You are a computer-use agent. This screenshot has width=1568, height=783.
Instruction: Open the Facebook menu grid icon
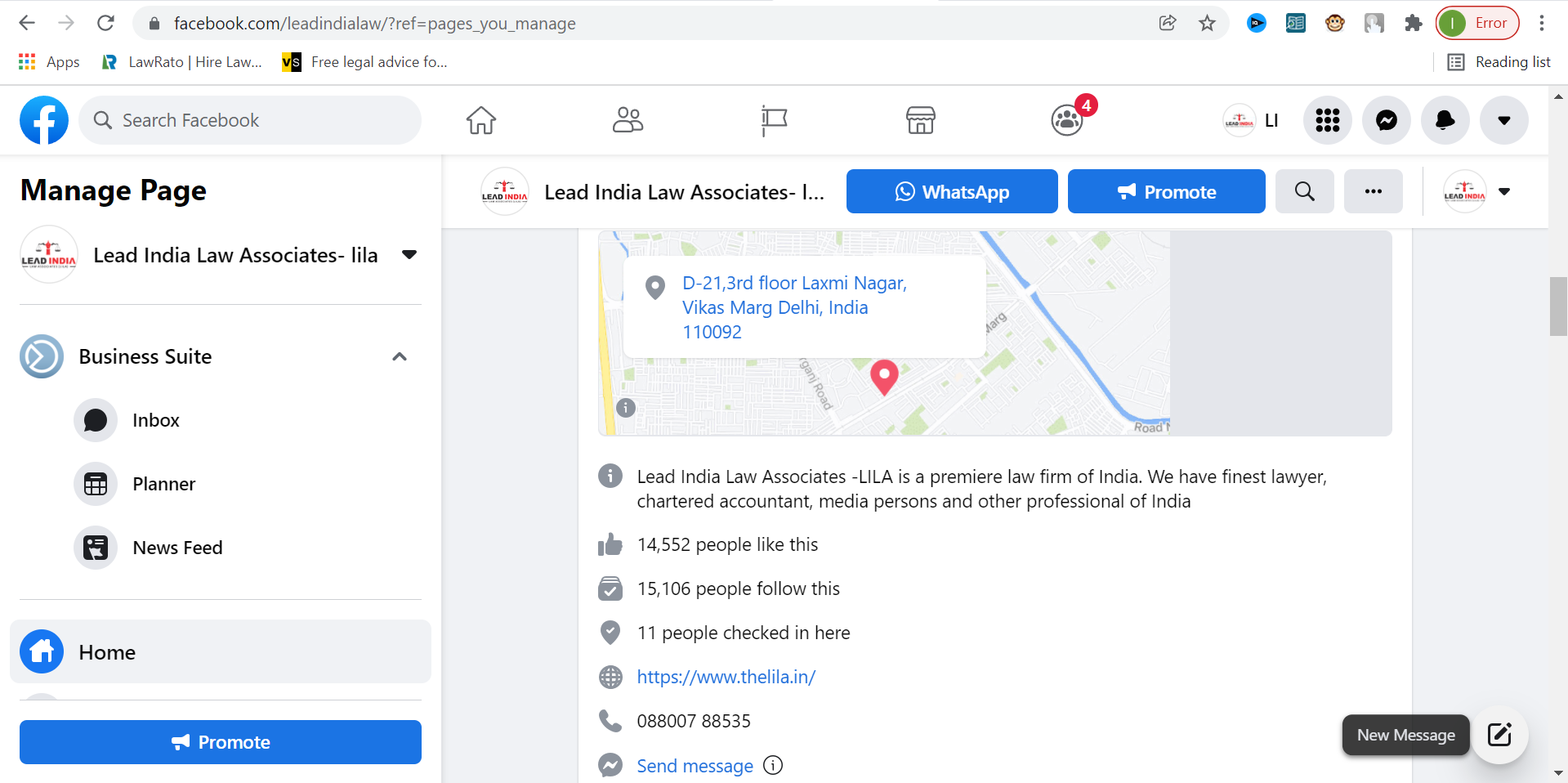1328,120
